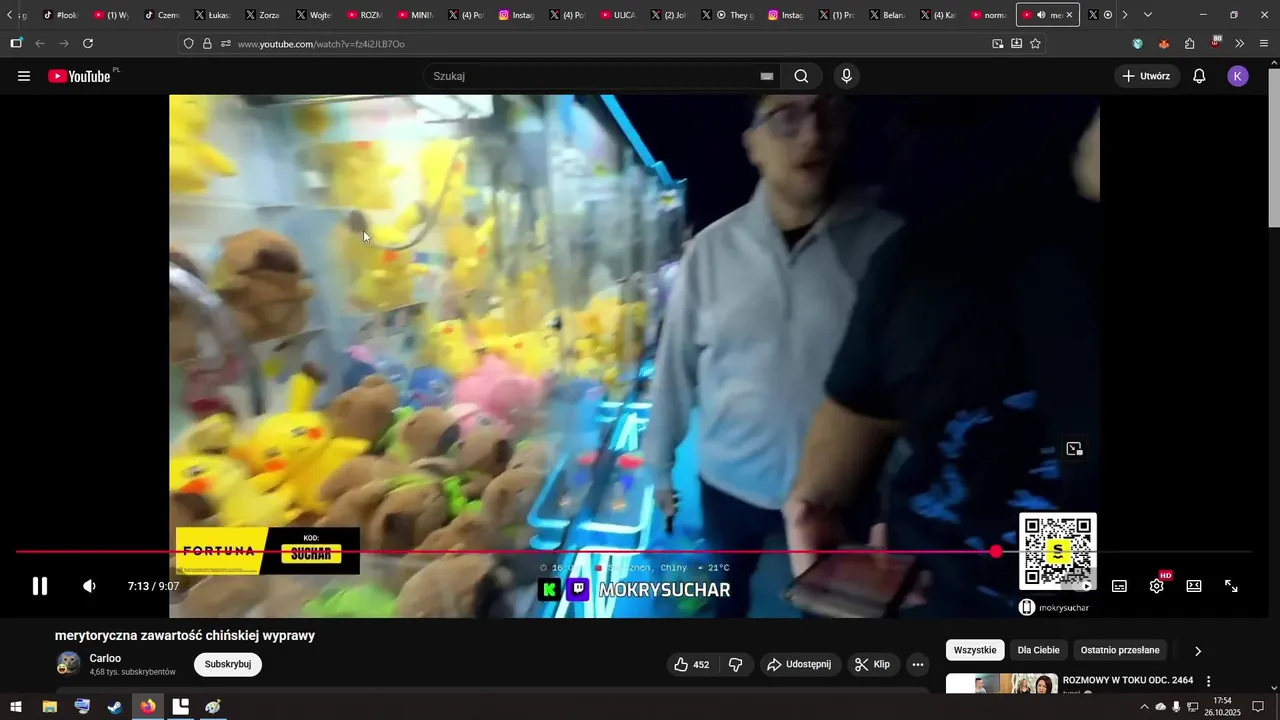
Task: Go back in browser history
Action: click(x=40, y=43)
